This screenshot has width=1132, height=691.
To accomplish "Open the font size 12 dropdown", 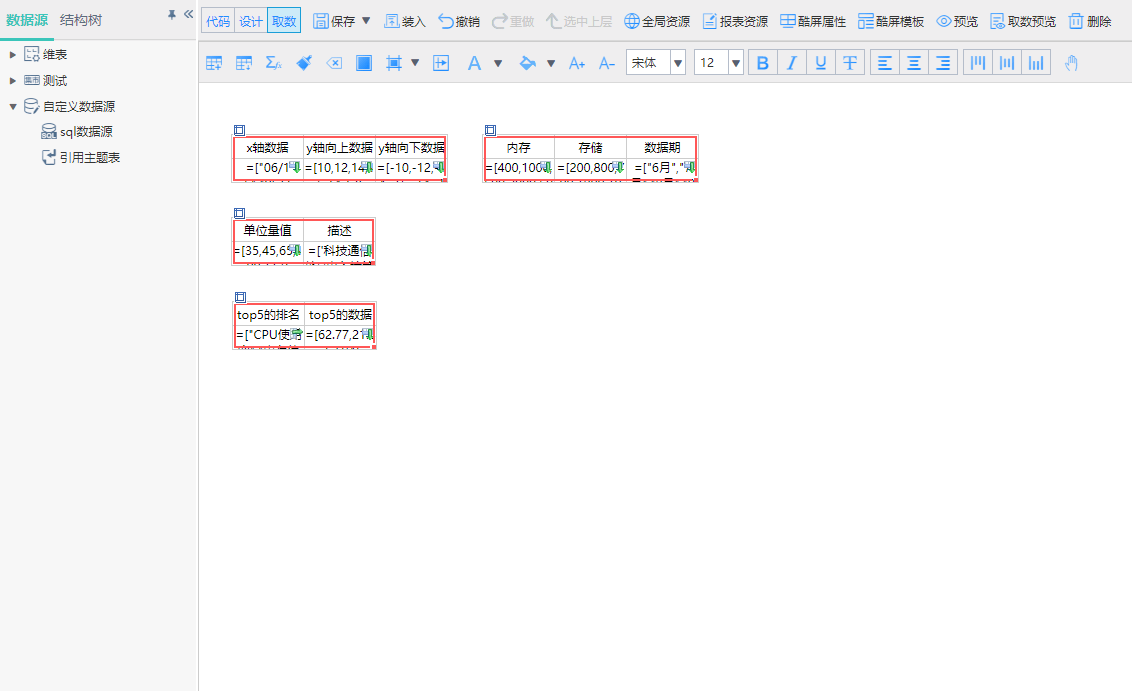I will [x=736, y=62].
